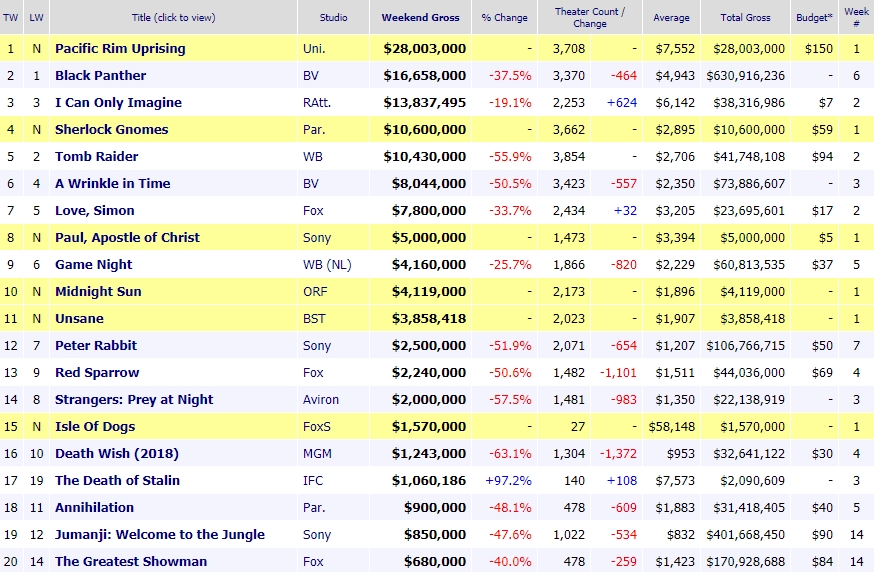Click the +624 theater change value
Image resolution: width=874 pixels, height=572 pixels.
coord(622,103)
